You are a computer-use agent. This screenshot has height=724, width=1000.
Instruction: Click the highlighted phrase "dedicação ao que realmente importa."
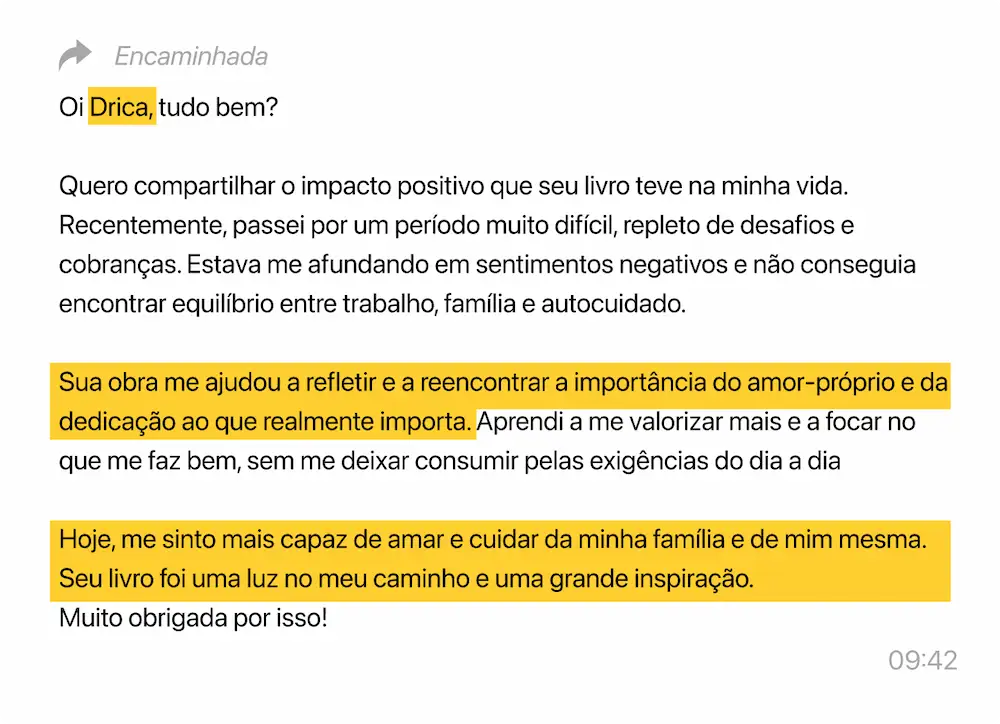(265, 422)
